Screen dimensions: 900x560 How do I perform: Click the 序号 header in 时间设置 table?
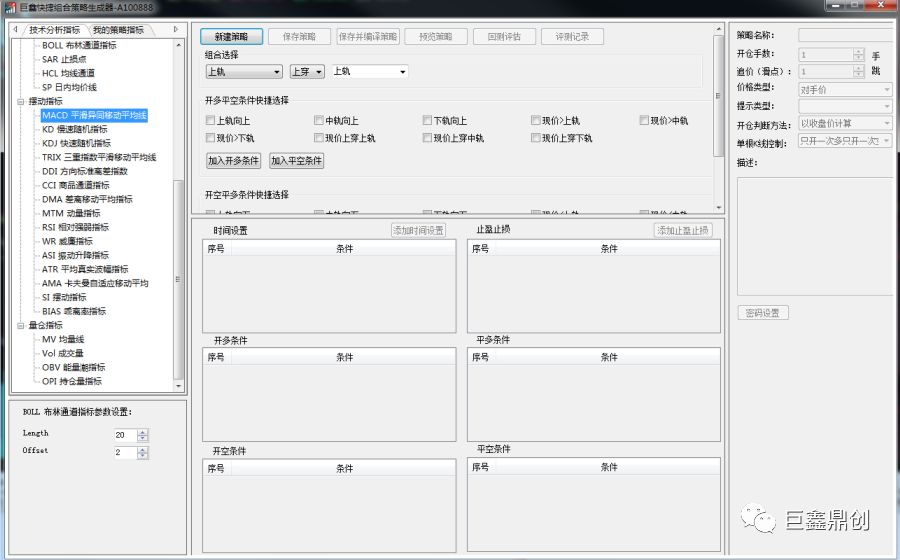pyautogui.click(x=216, y=249)
